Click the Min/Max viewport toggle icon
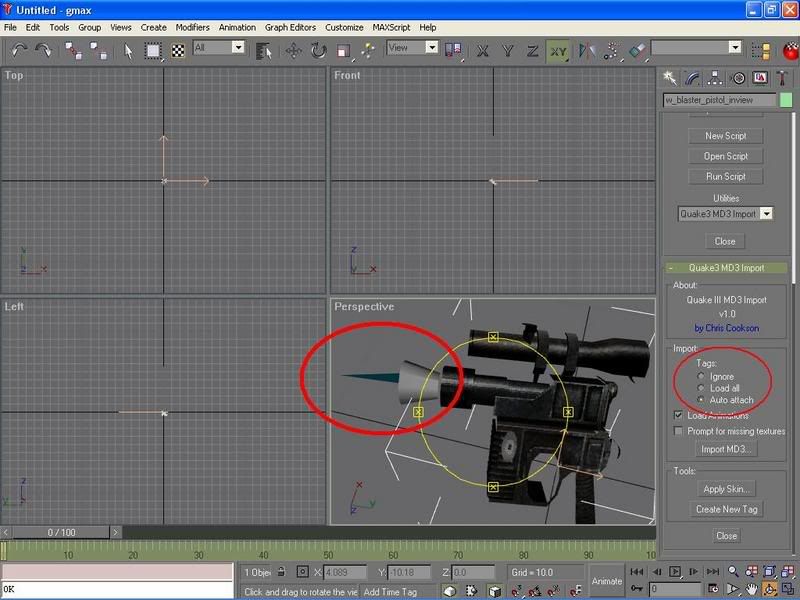This screenshot has height=600, width=800. click(x=788, y=589)
